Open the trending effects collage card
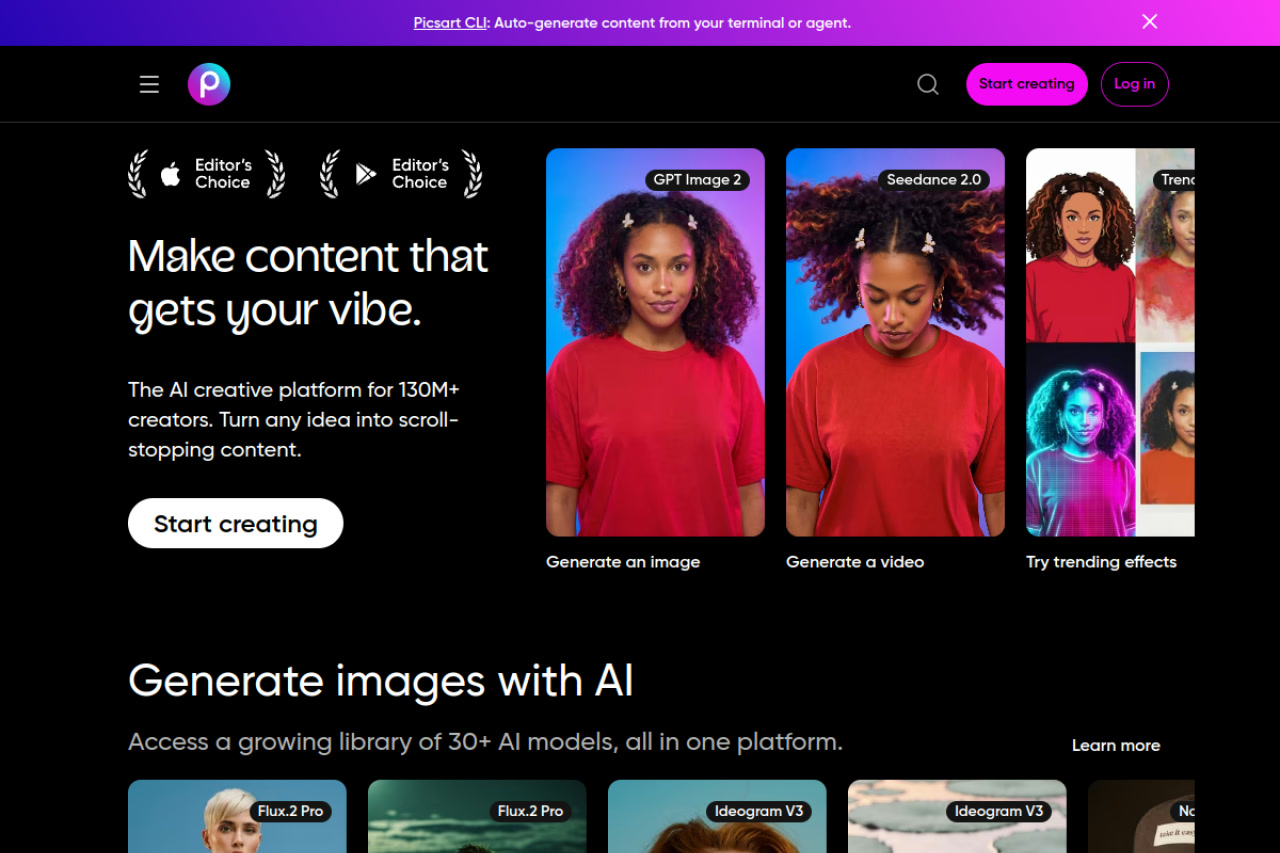This screenshot has width=1280, height=853. tap(1110, 342)
